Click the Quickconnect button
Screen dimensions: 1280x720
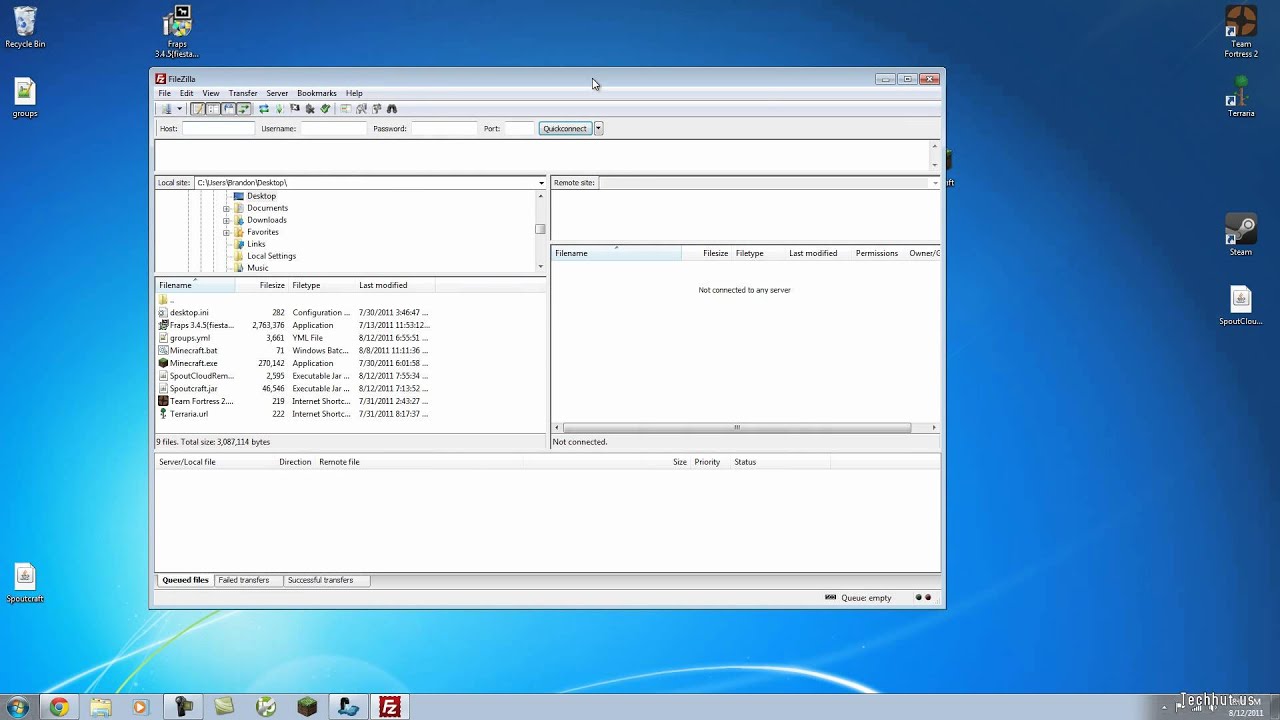565,128
